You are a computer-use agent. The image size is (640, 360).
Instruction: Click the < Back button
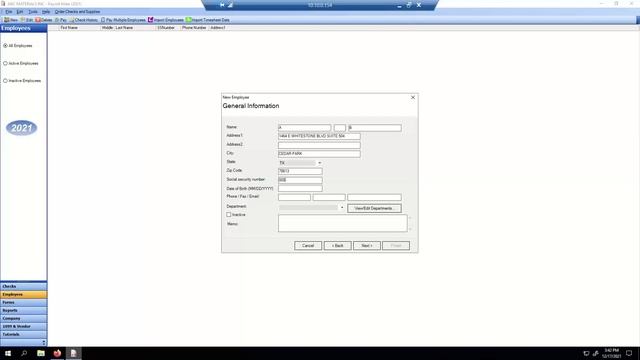[x=338, y=246]
